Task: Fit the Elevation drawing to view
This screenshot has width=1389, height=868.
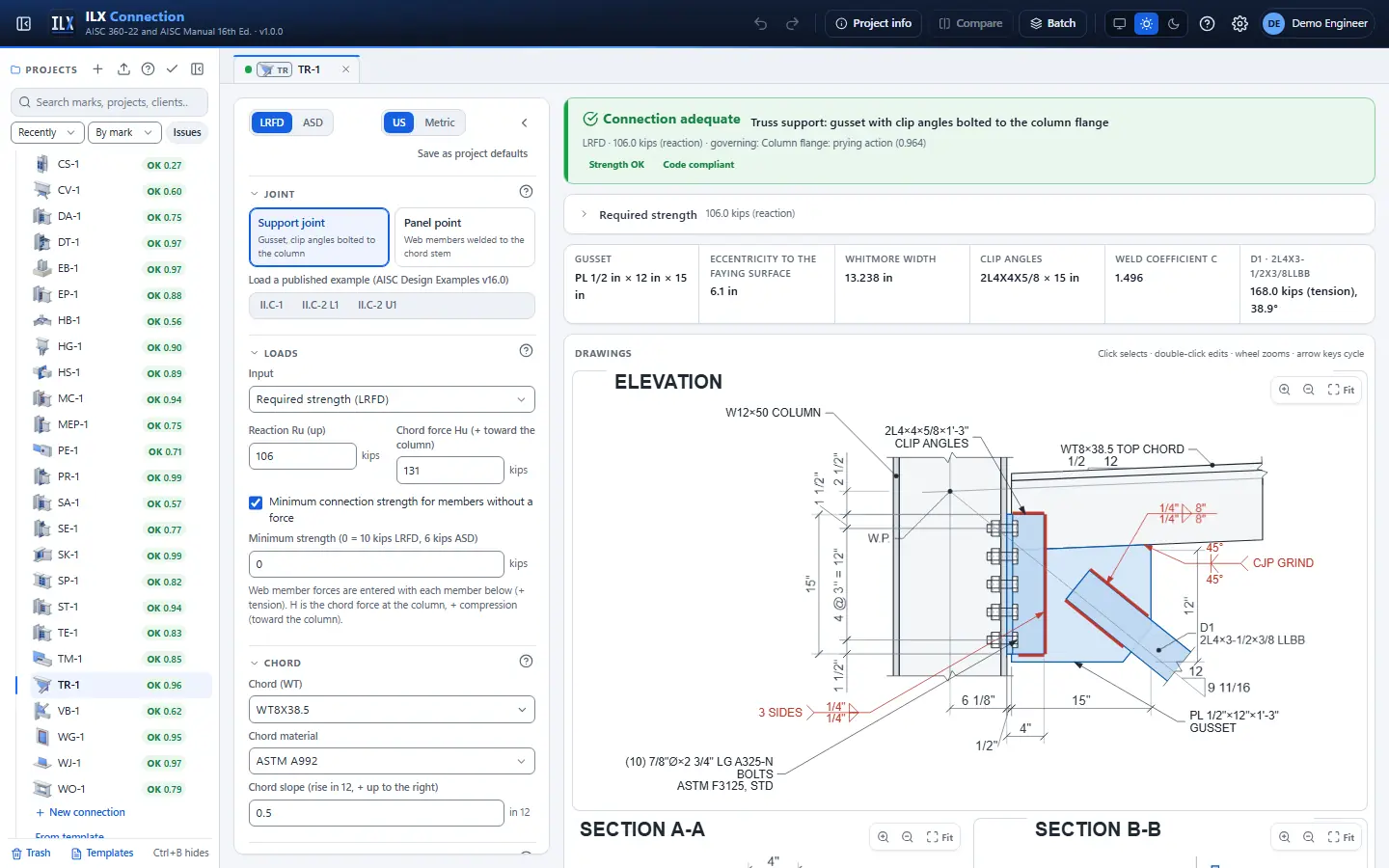Action: [x=1341, y=390]
